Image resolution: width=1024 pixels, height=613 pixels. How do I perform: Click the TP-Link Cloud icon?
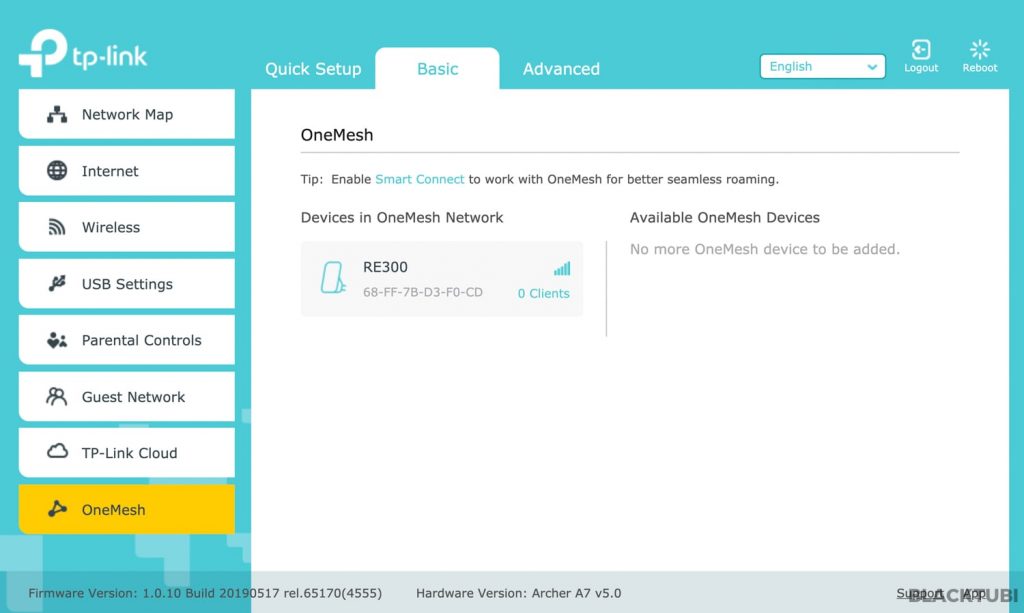(57, 452)
